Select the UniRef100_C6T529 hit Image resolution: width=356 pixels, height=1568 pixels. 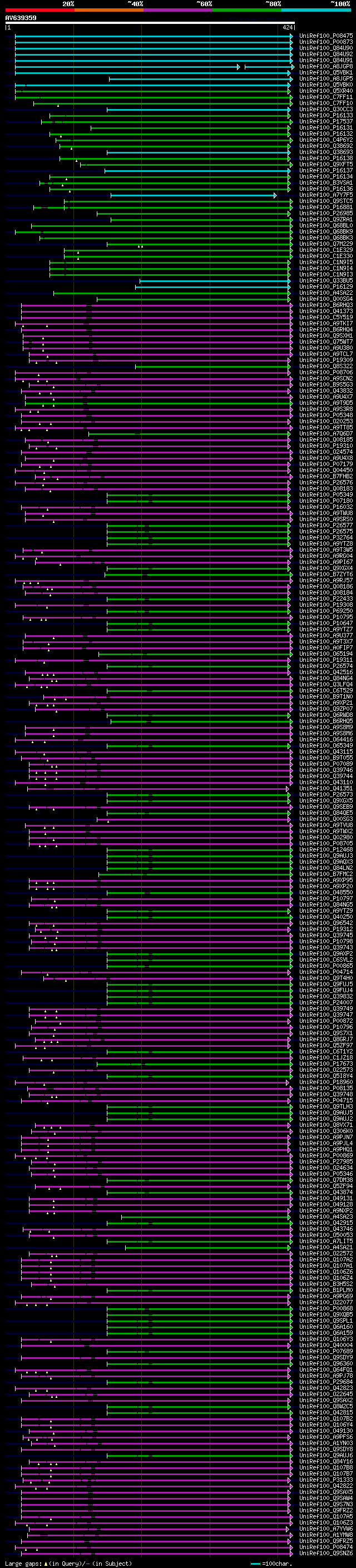click(x=325, y=691)
